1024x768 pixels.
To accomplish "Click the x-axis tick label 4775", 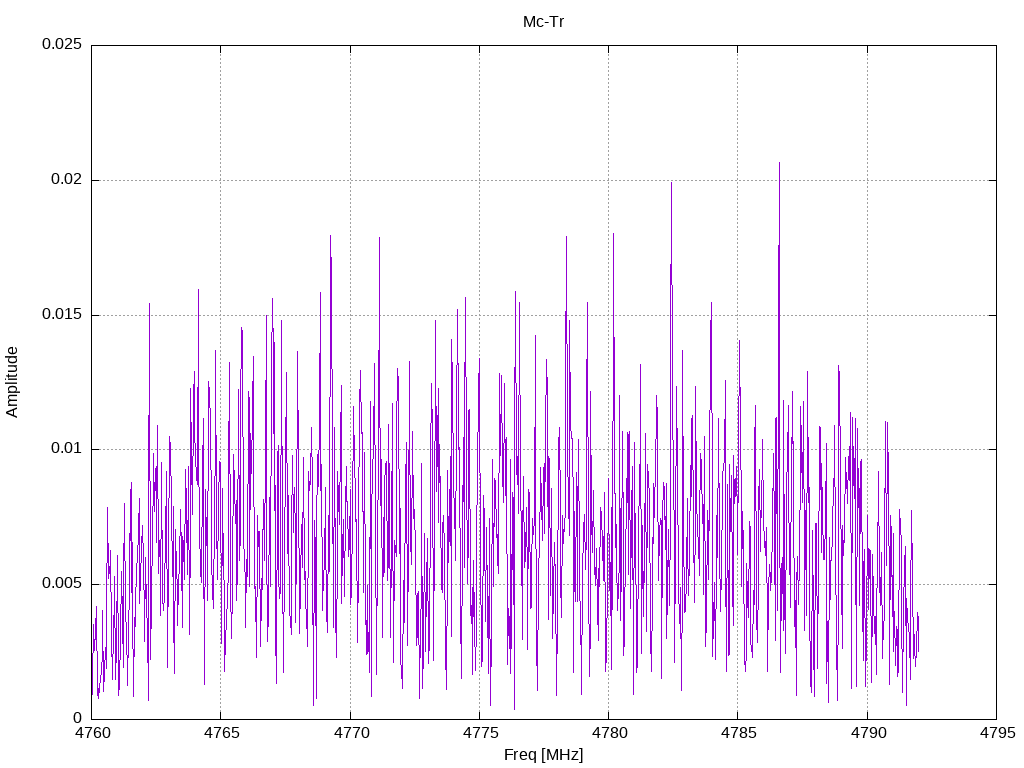I will point(480,733).
